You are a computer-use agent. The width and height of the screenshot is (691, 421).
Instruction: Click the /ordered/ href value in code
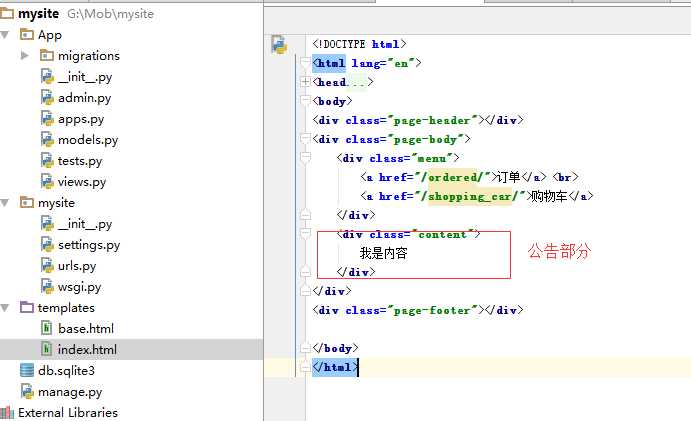click(452, 177)
